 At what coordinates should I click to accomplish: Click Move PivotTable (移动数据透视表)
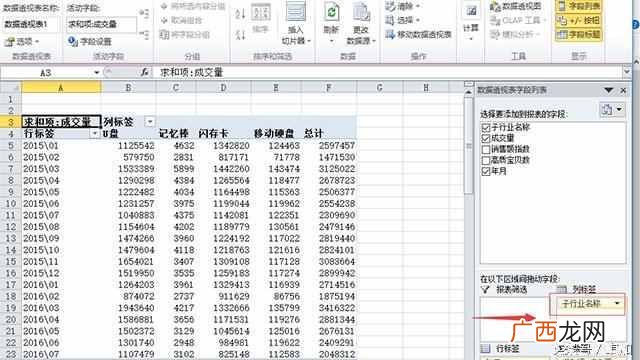click(418, 35)
